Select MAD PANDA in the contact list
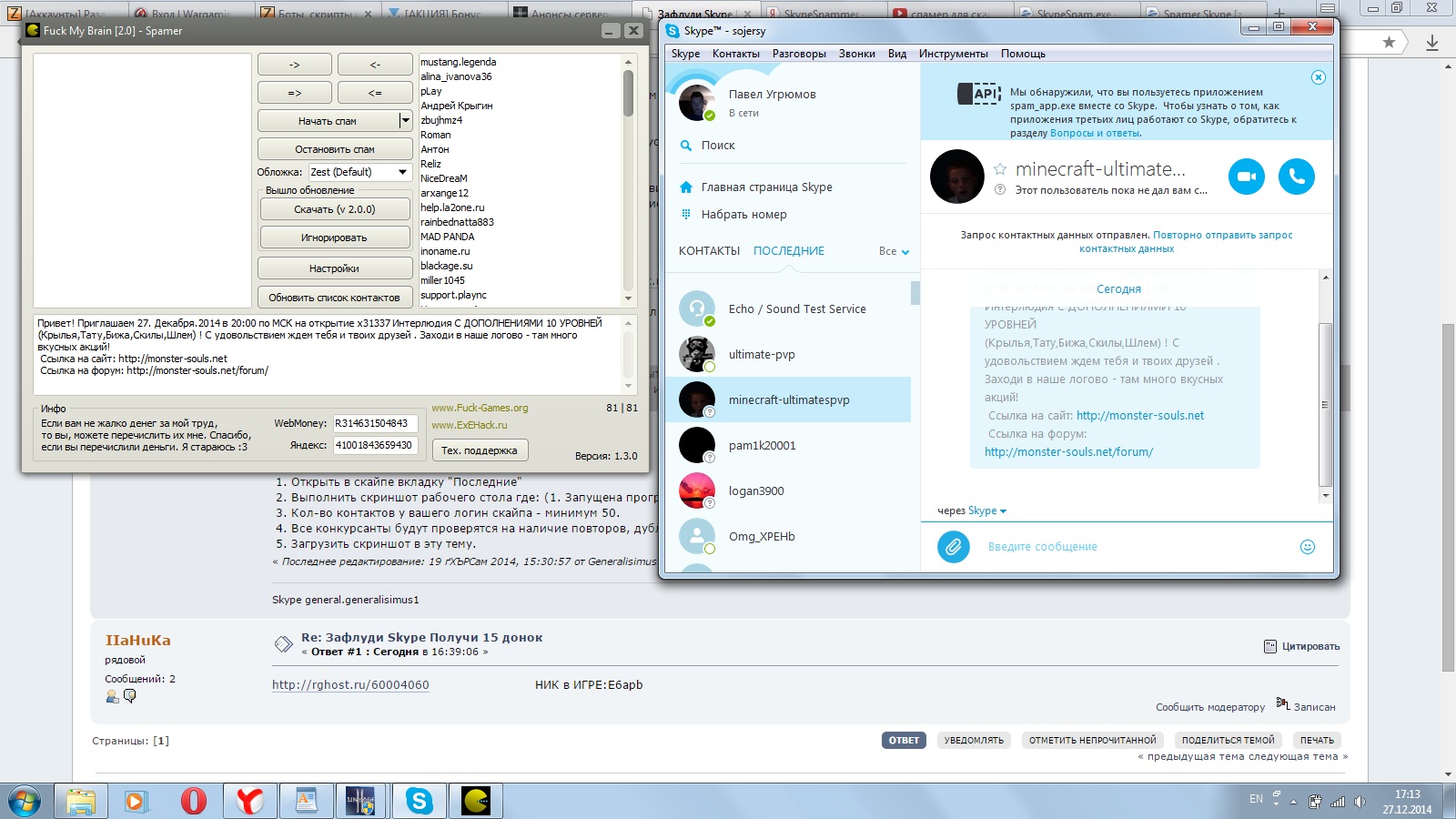Screen dimensions: 1456x819 click(447, 237)
